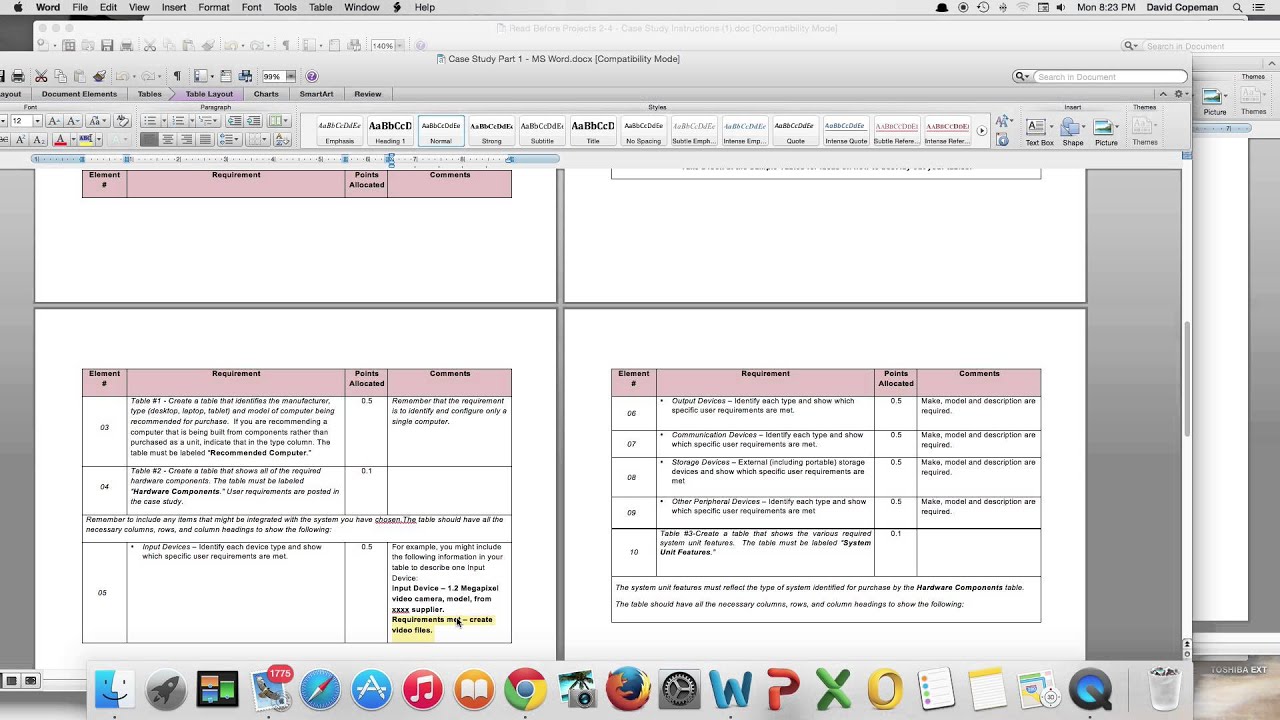Screen dimensions: 1280x720
Task: Select the Format Painter brush icon
Action: pos(99,76)
